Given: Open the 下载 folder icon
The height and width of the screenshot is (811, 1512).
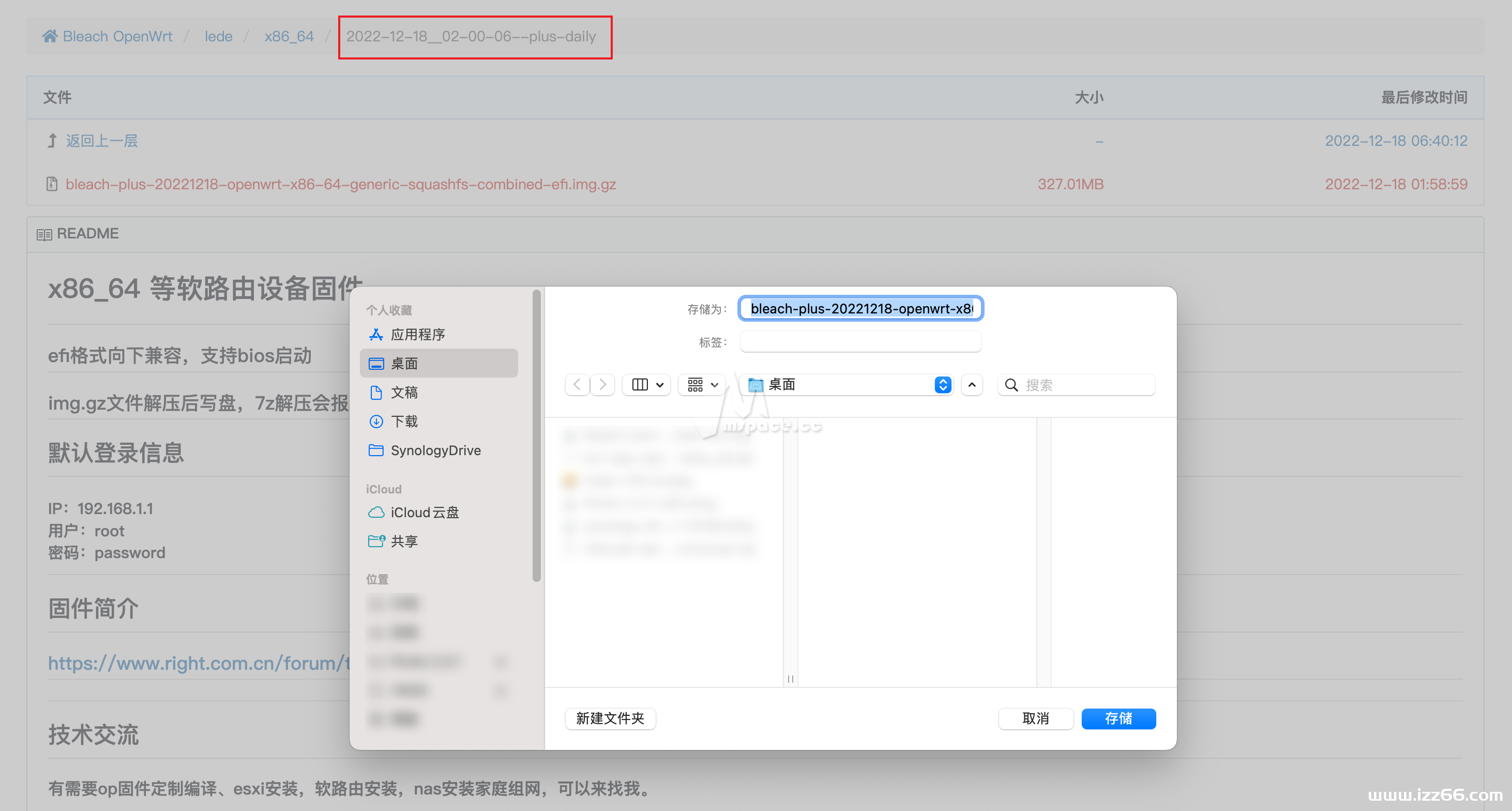Looking at the screenshot, I should (x=376, y=421).
